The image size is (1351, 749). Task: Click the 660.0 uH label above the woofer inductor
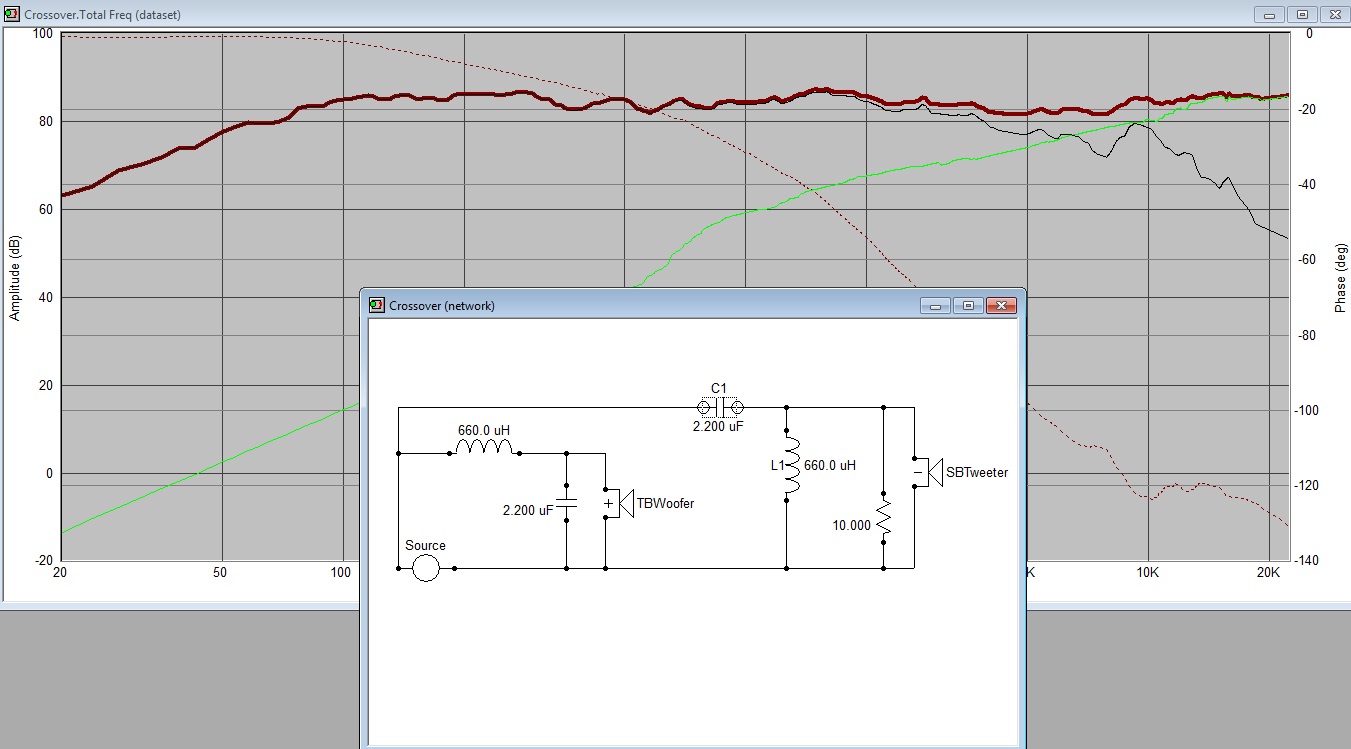(x=484, y=430)
